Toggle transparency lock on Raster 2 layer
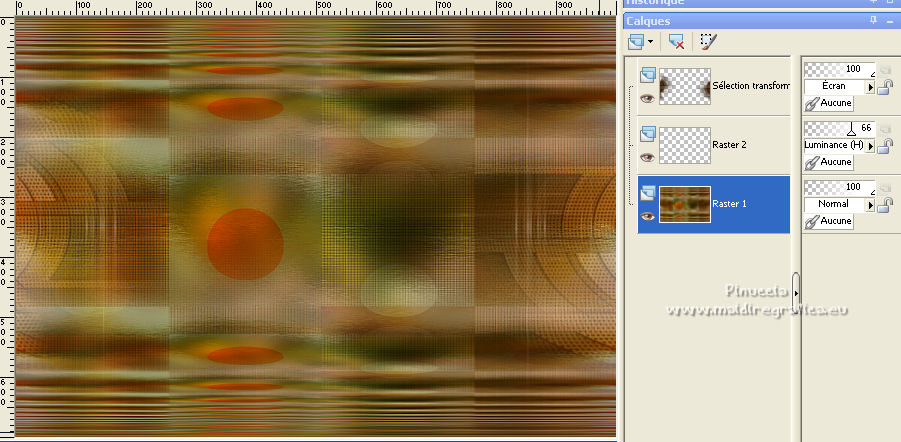 click(885, 145)
